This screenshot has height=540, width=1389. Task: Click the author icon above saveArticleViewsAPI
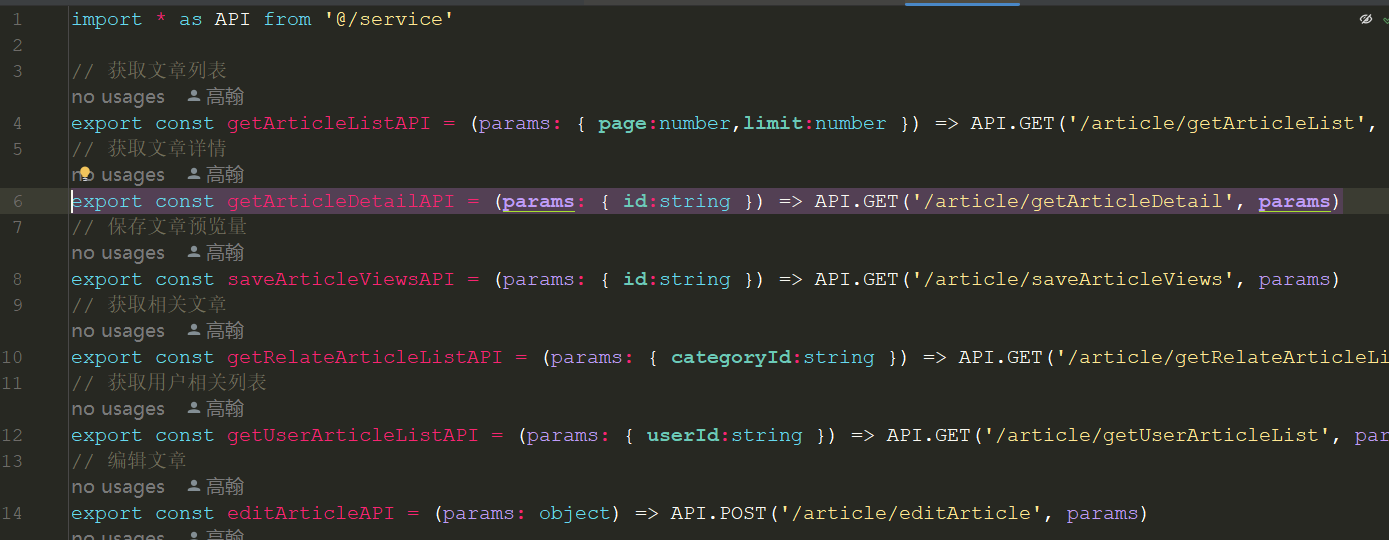pos(194,253)
